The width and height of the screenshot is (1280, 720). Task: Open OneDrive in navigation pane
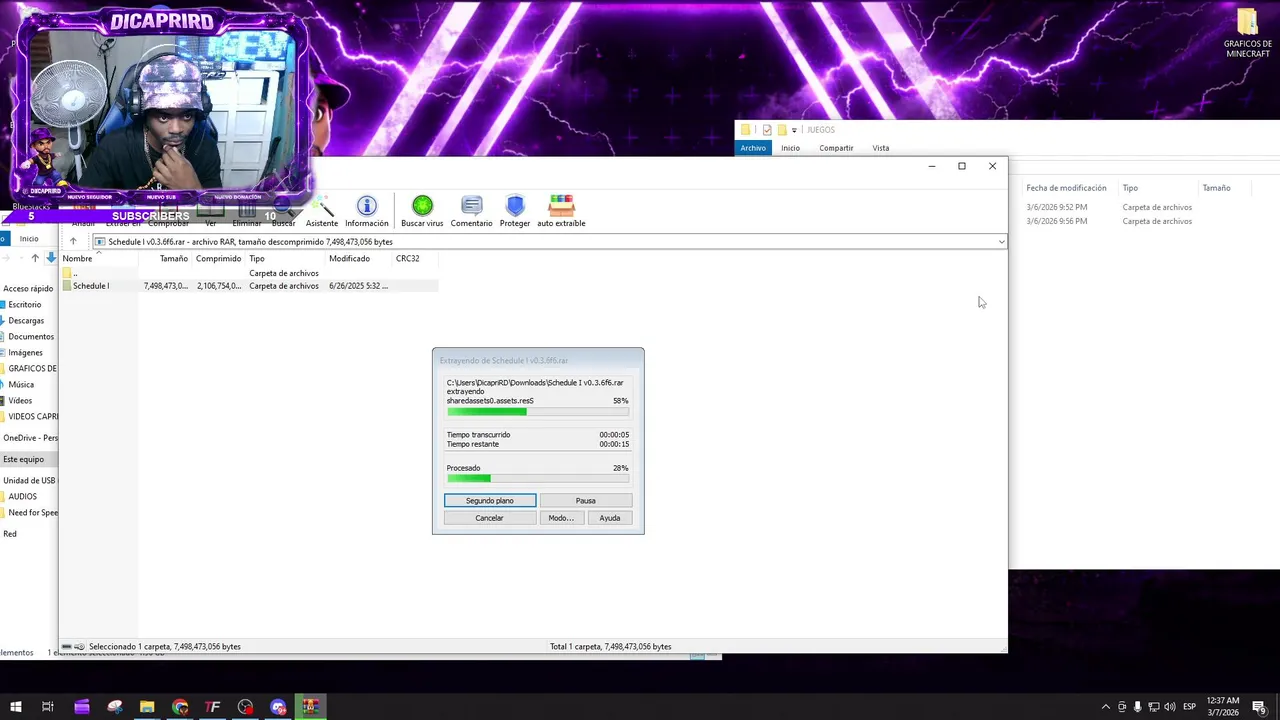coord(30,438)
